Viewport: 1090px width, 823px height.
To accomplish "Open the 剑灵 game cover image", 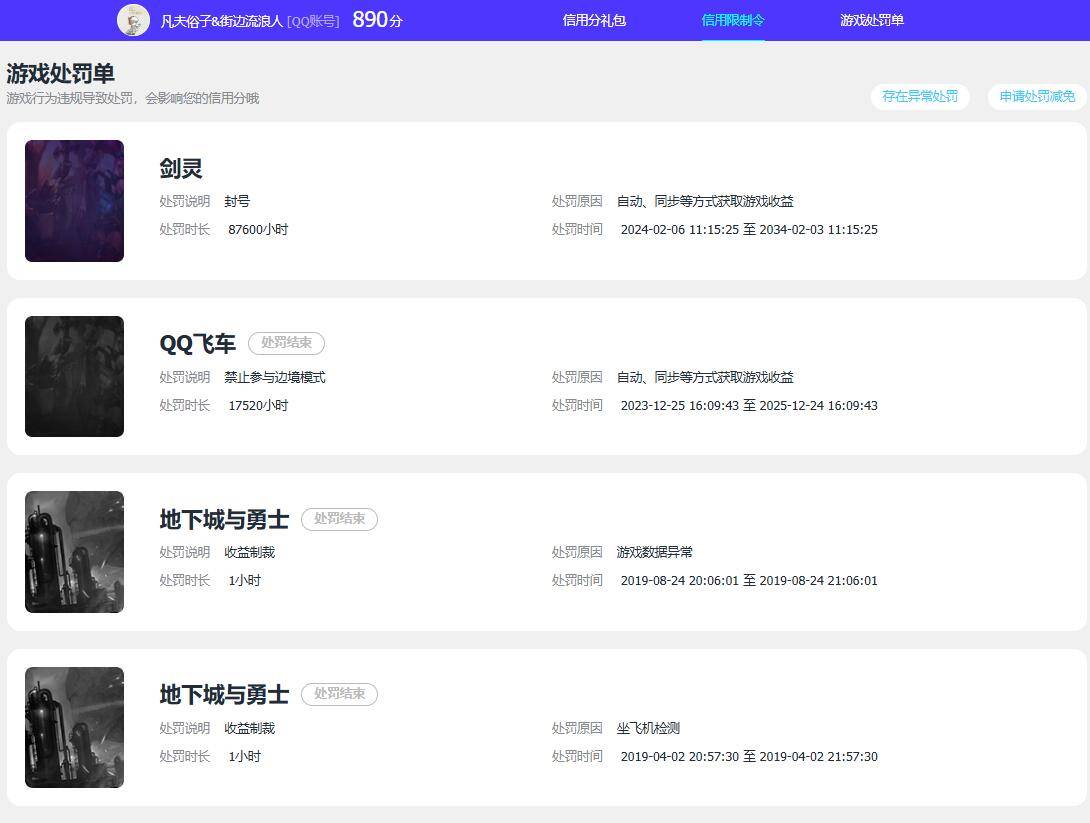I will pyautogui.click(x=74, y=200).
